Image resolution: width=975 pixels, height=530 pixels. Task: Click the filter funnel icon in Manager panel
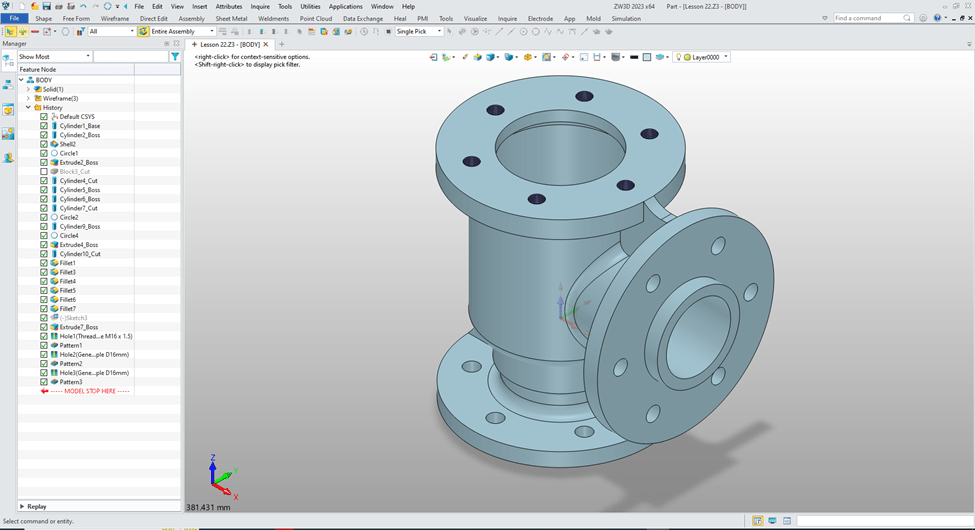175,57
